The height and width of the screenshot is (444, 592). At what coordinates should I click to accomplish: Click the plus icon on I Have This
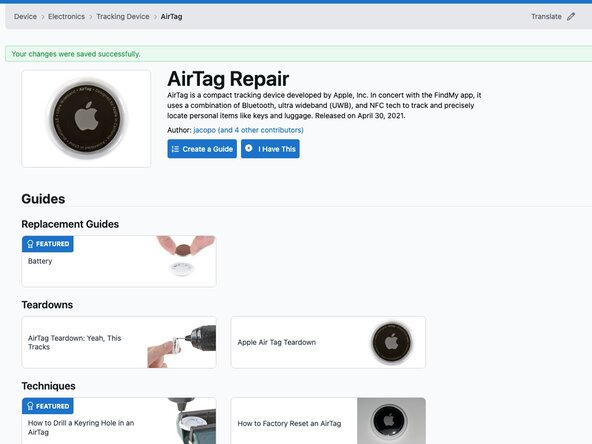[x=249, y=148]
